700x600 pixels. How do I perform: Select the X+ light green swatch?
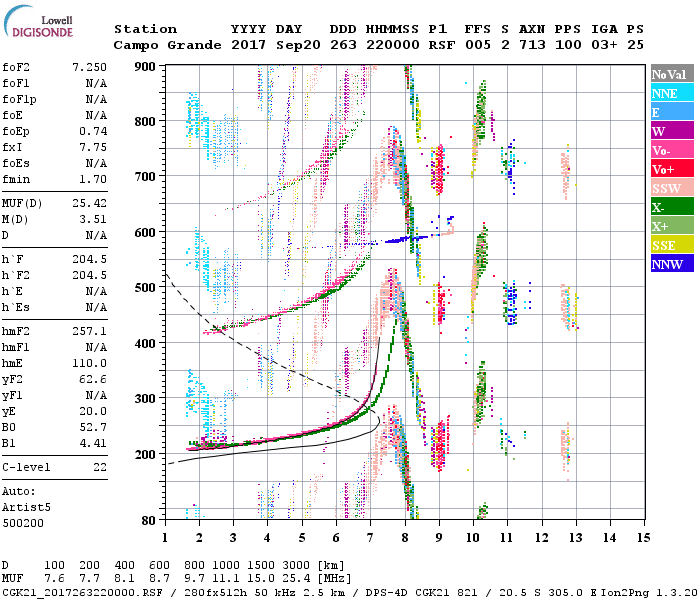coord(672,226)
